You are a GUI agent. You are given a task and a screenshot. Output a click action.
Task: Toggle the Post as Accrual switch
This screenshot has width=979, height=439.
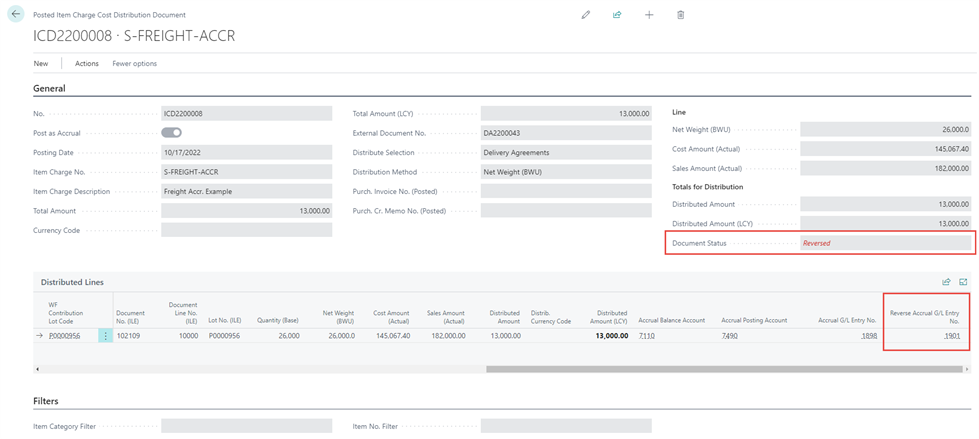pyautogui.click(x=171, y=133)
